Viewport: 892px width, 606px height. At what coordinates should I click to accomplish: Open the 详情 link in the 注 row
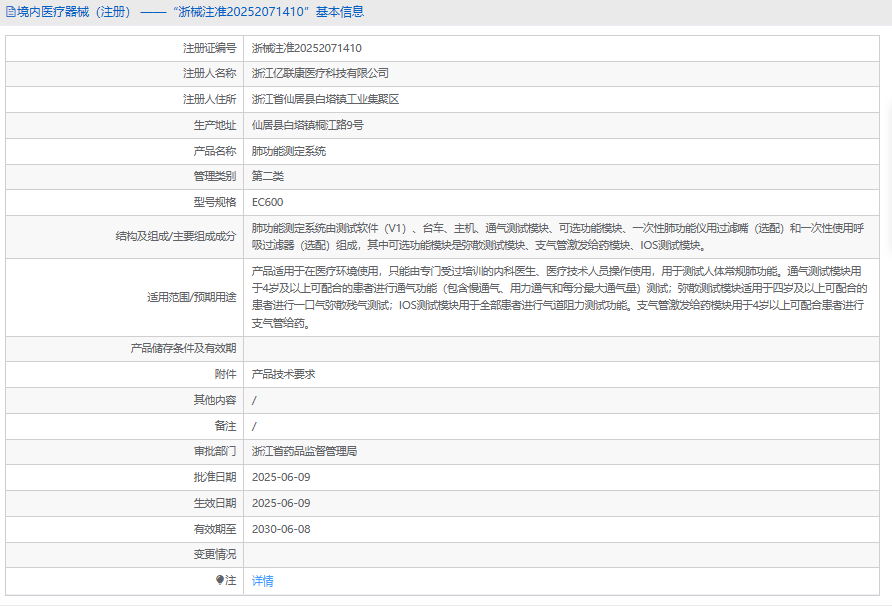pyautogui.click(x=262, y=581)
